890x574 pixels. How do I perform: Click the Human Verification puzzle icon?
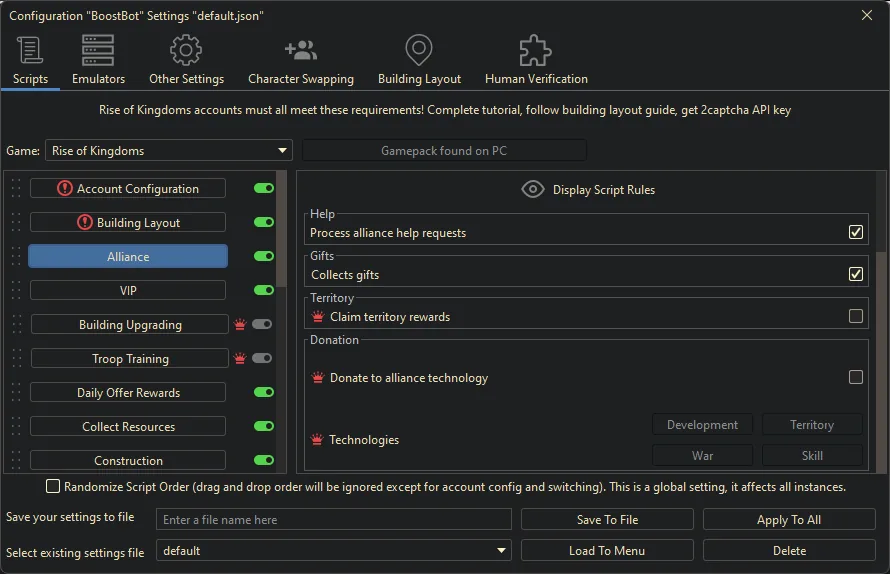[x=535, y=50]
